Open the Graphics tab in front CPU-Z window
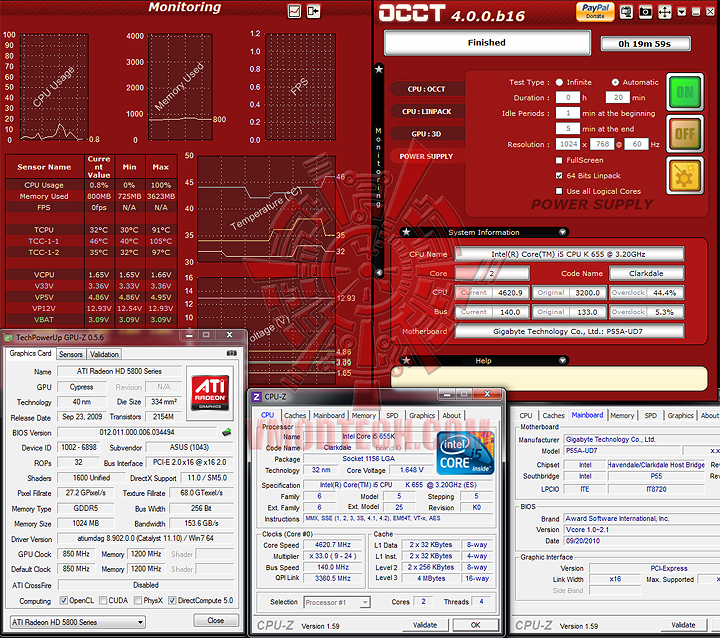The width and height of the screenshot is (720, 638). click(422, 415)
